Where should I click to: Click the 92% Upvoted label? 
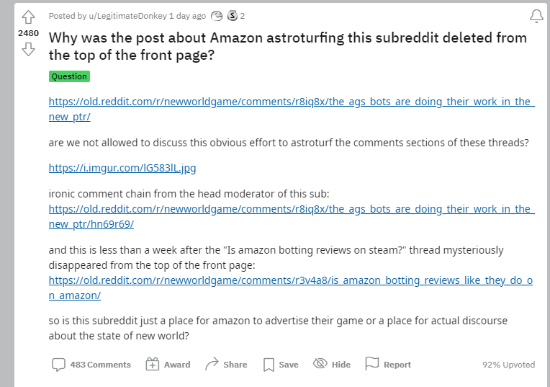click(x=509, y=365)
